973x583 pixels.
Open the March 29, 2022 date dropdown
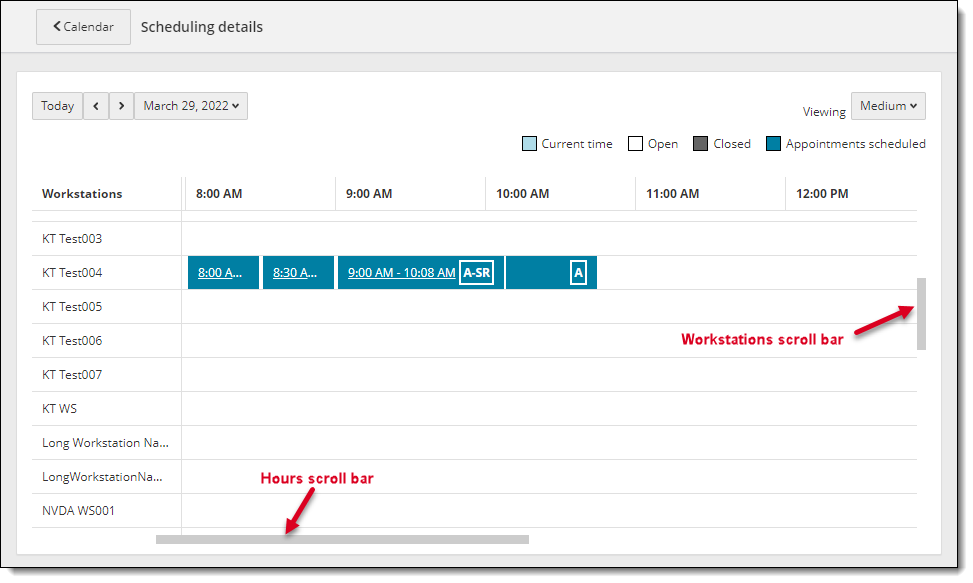pyautogui.click(x=191, y=106)
